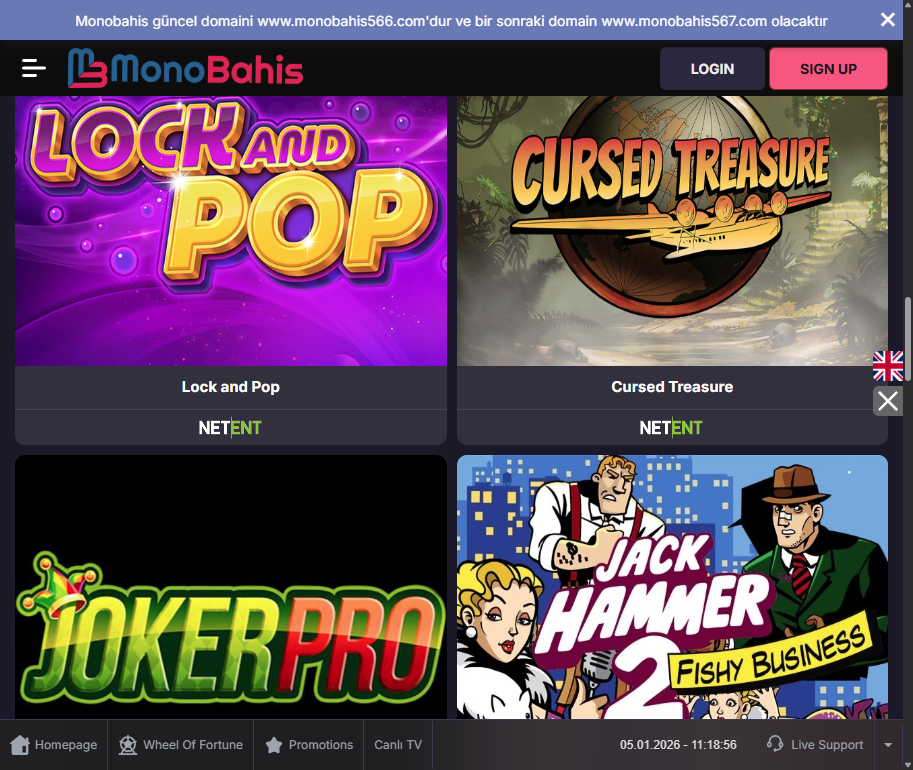Expand the bottom bar dropdown arrow
The width and height of the screenshot is (913, 770).
coord(888,744)
